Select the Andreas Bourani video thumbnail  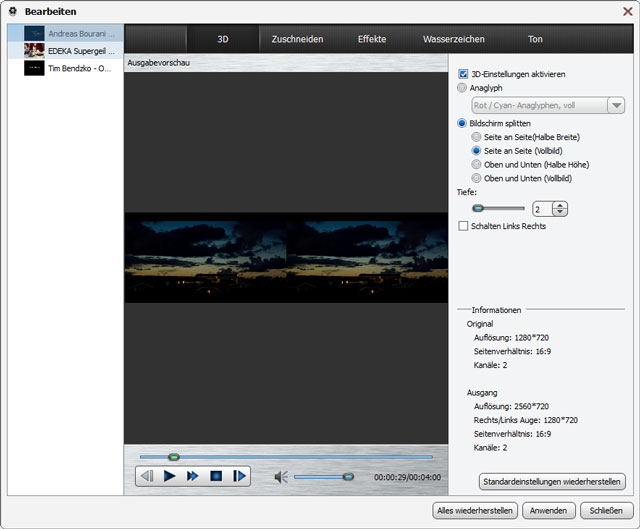(x=34, y=33)
